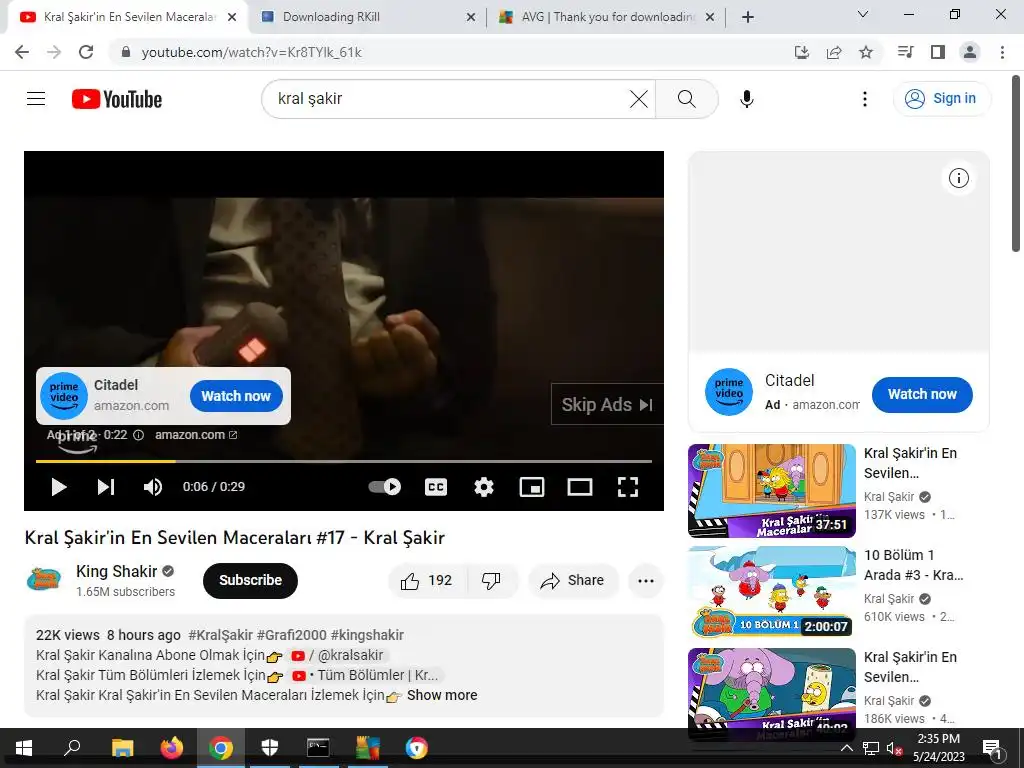
Task: Subscribe to King Shakir channel
Action: (250, 580)
